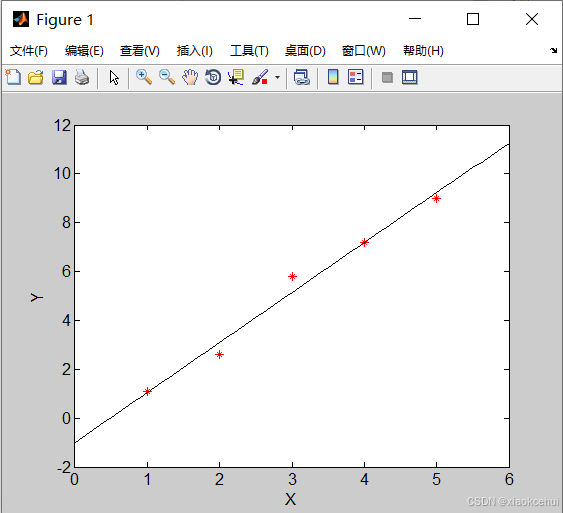Screen dimensions: 563x513
Task: Select the Edit Plot arrow tool
Action: coord(114,78)
